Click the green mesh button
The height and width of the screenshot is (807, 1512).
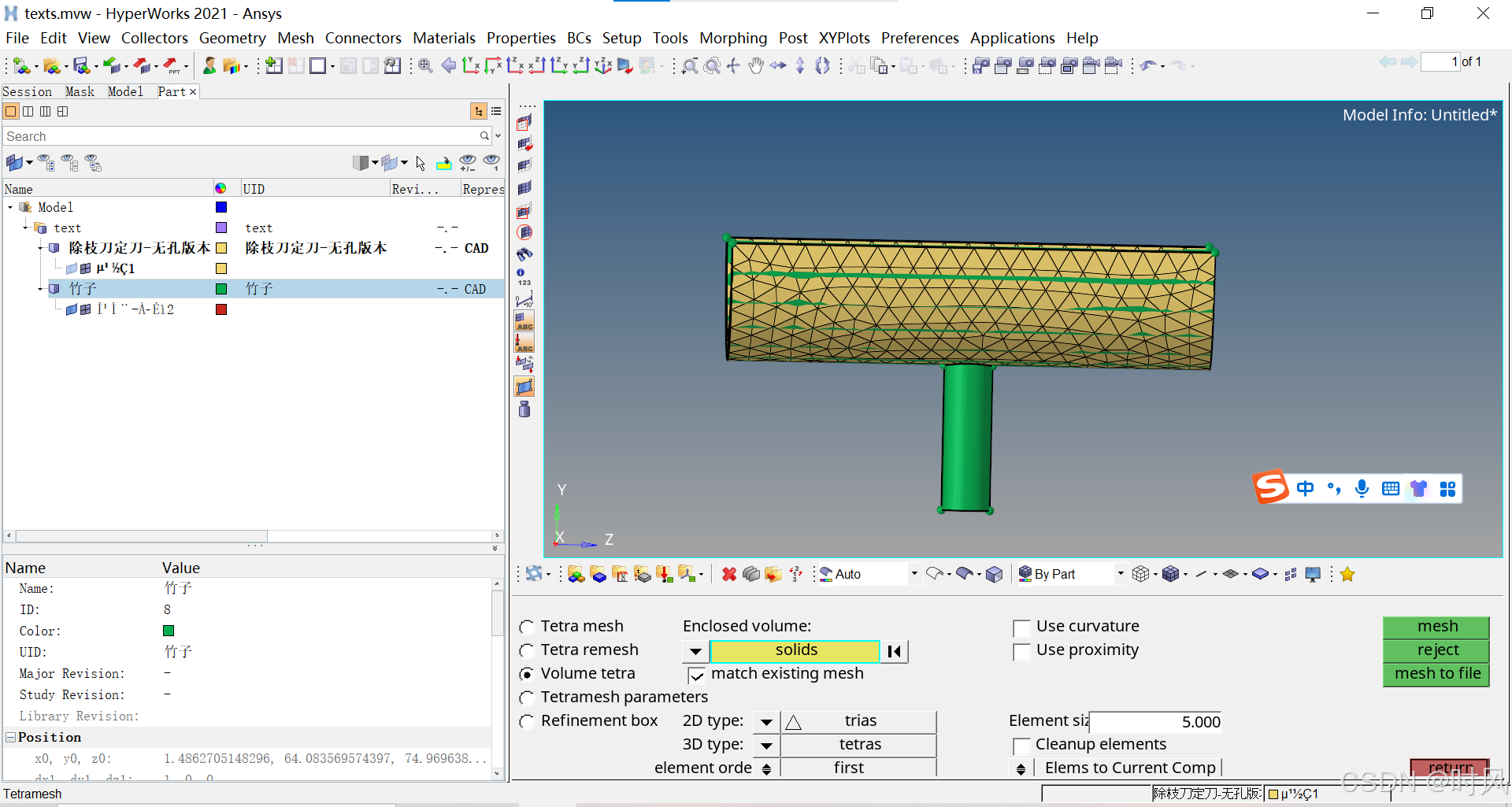coord(1436,627)
